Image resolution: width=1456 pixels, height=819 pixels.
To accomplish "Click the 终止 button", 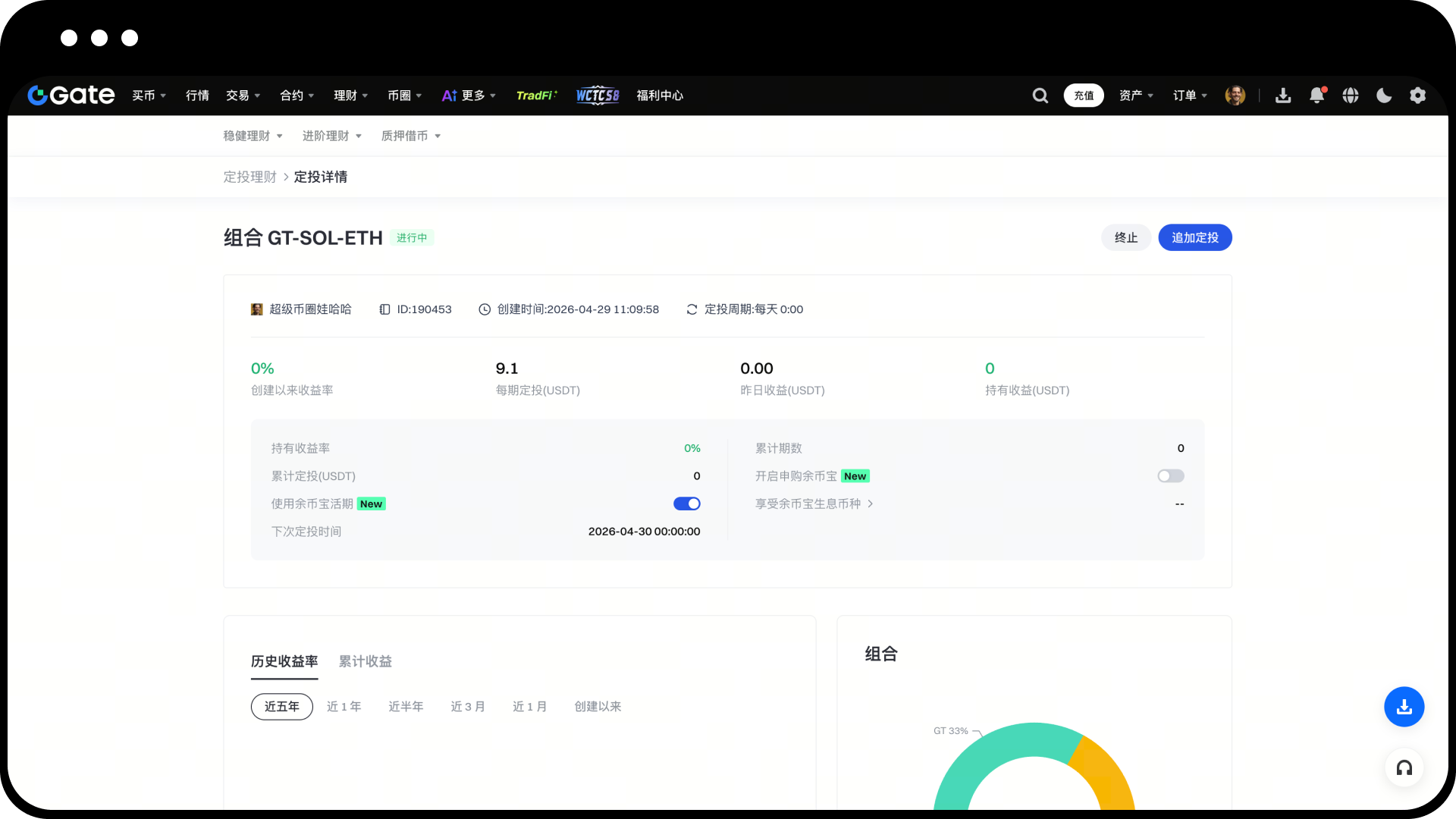I will [1126, 238].
